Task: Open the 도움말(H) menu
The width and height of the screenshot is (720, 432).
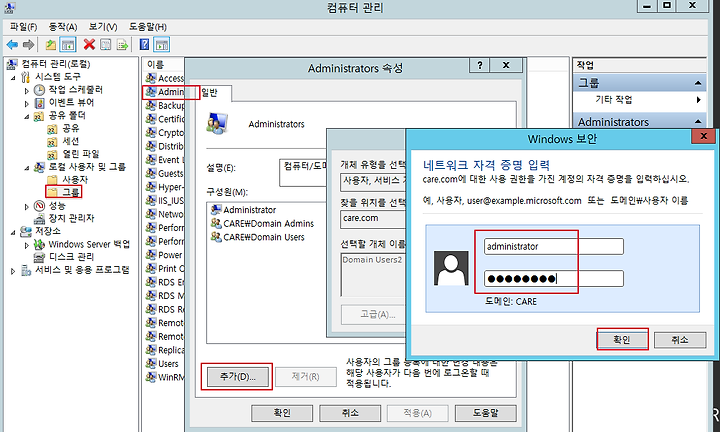Action: [x=148, y=27]
